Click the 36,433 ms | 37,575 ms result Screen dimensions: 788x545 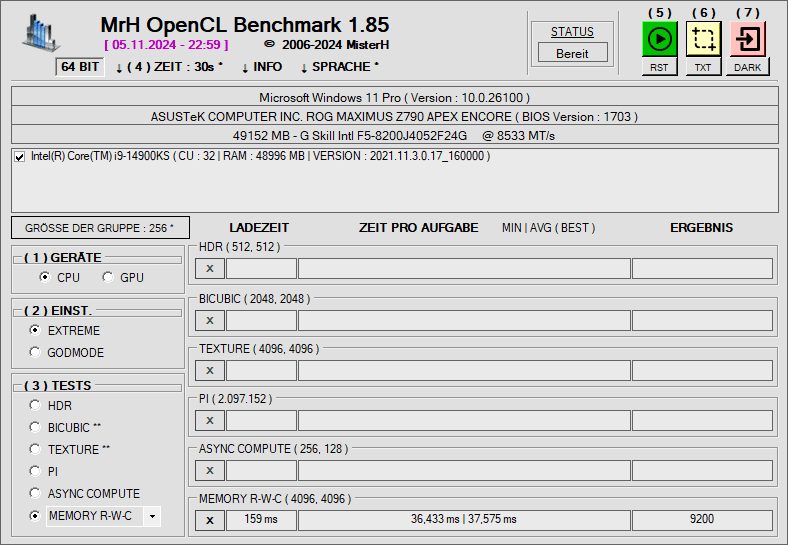tap(464, 520)
